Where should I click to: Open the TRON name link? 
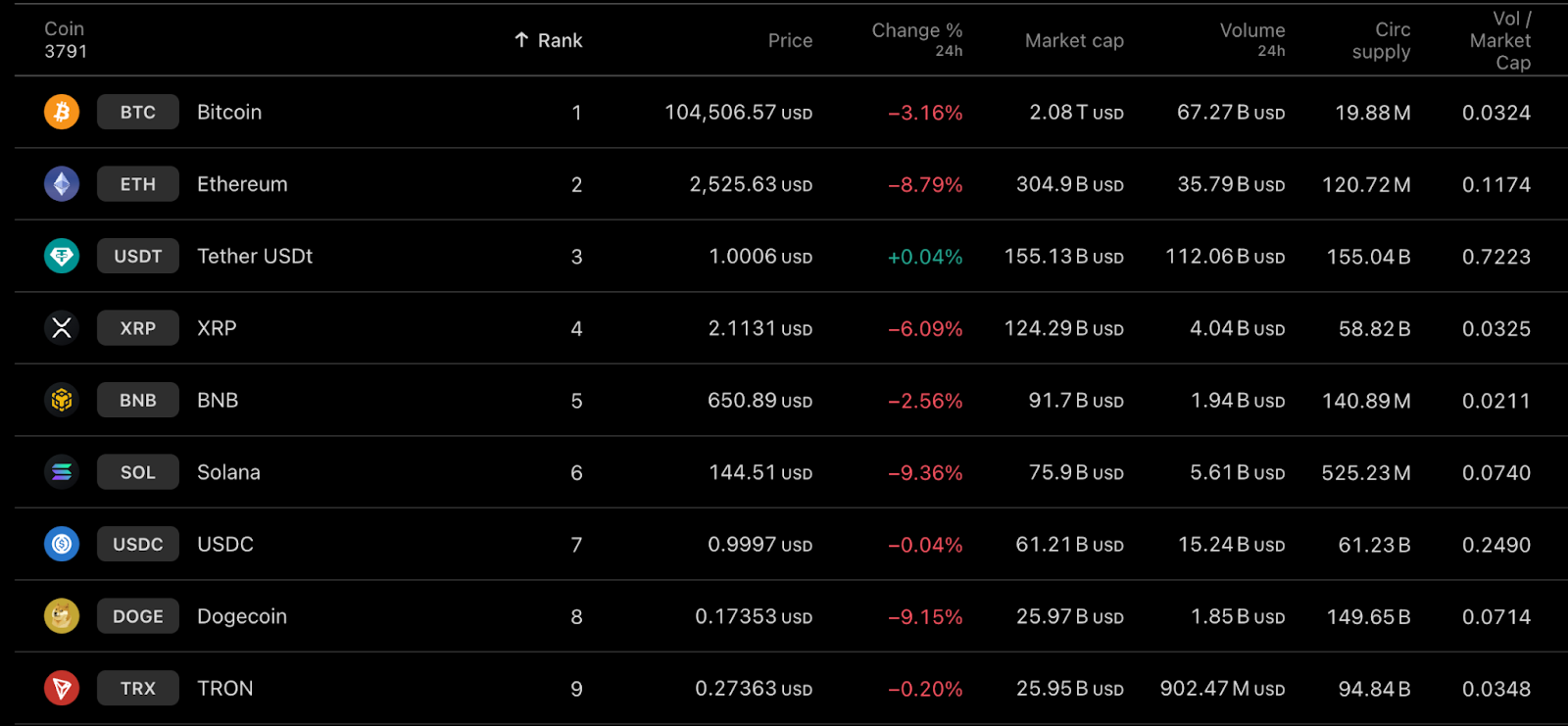(225, 688)
